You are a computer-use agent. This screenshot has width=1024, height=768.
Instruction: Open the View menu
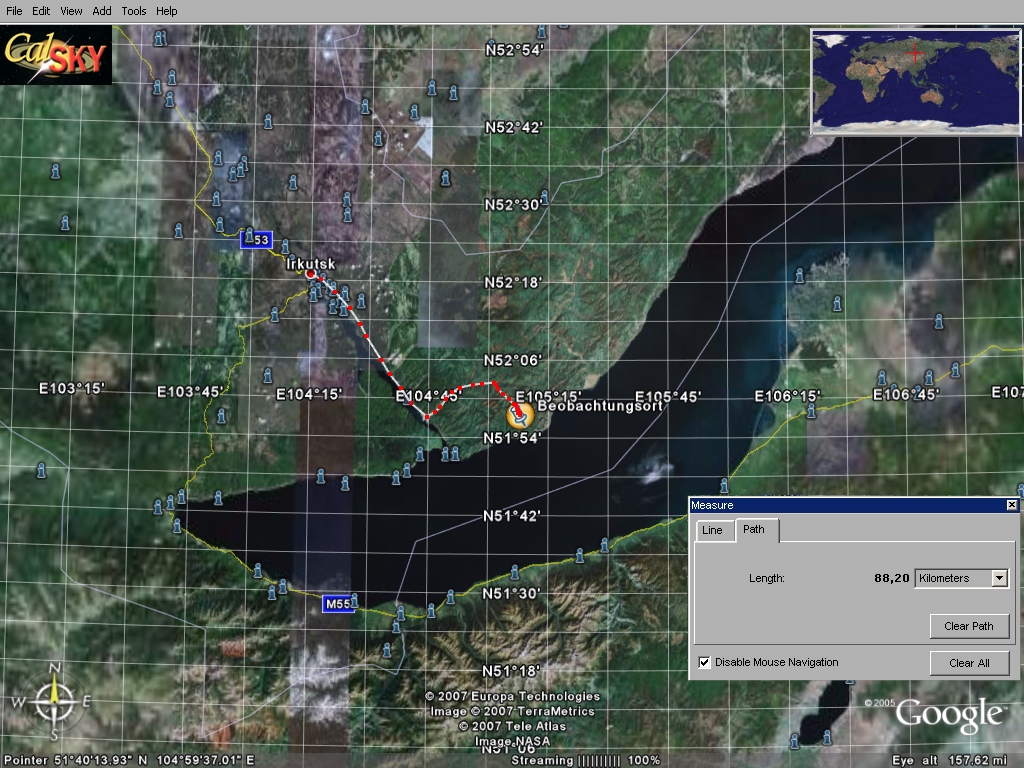pyautogui.click(x=71, y=11)
